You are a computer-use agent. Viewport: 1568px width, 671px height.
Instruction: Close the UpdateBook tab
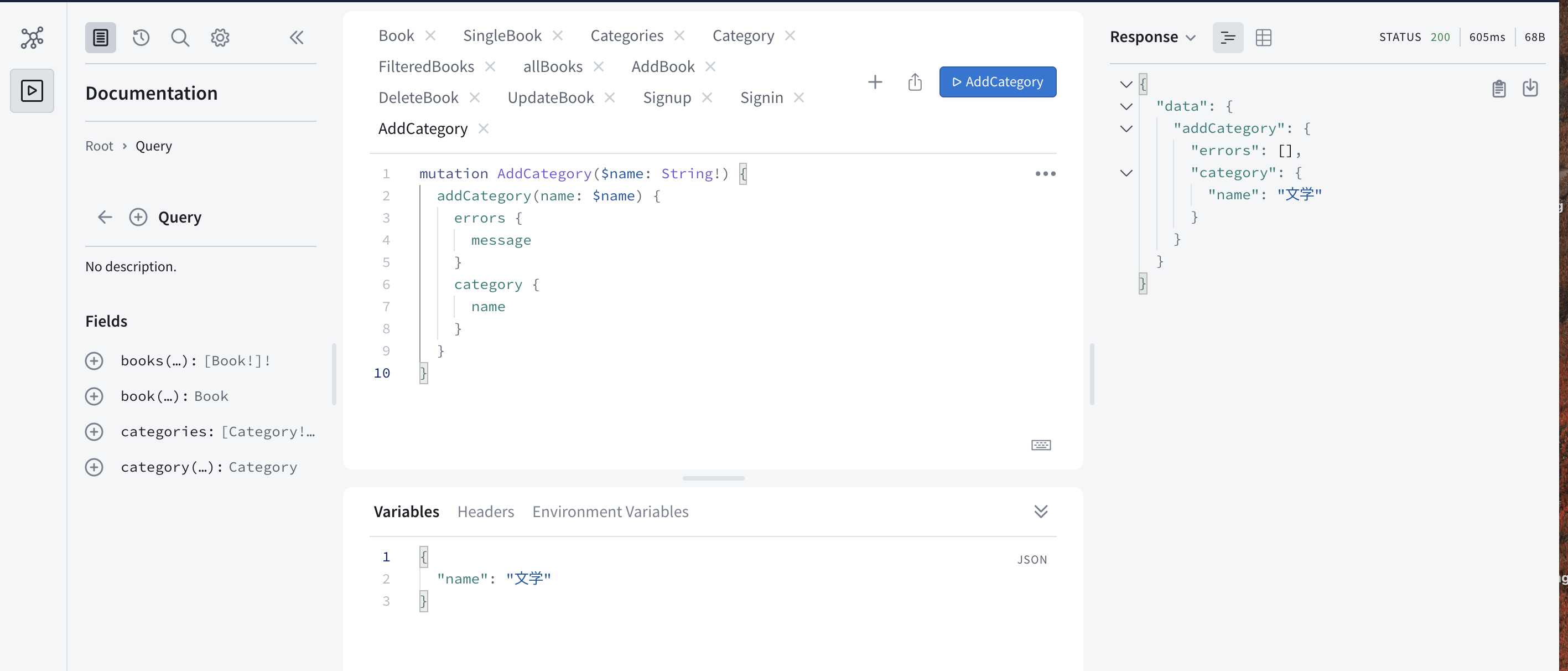coord(610,97)
